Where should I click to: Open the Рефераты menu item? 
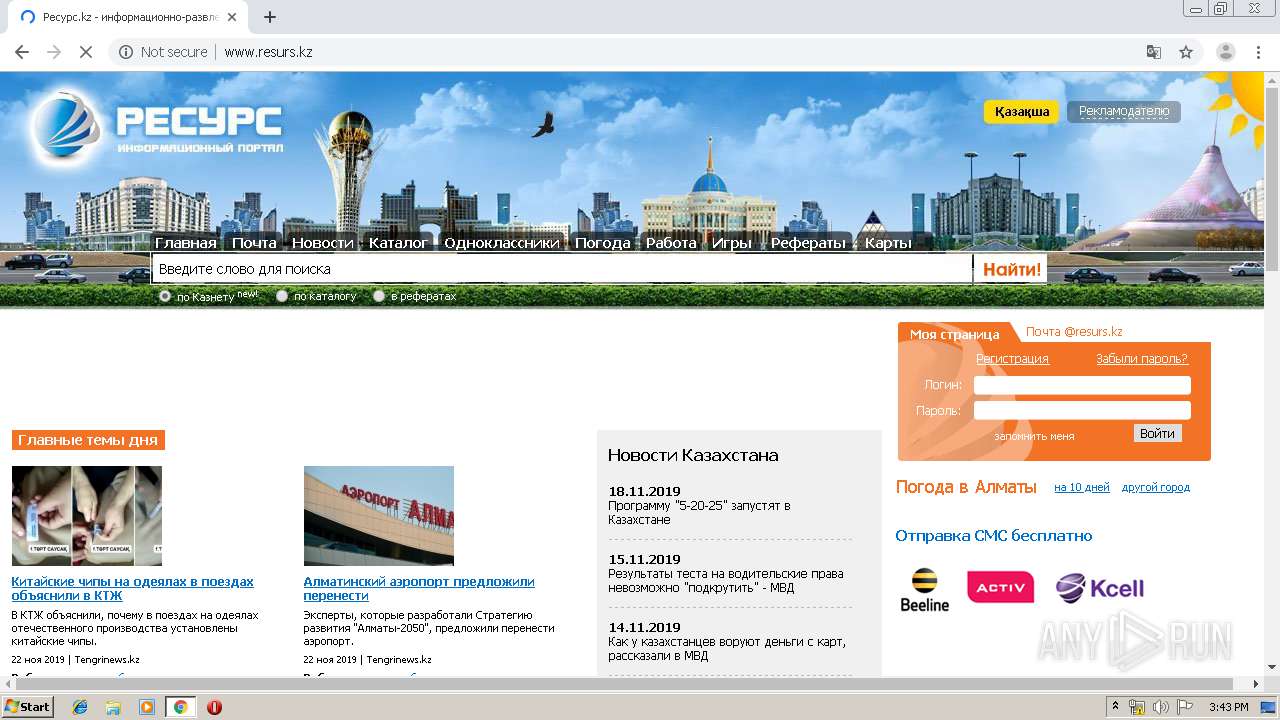808,243
